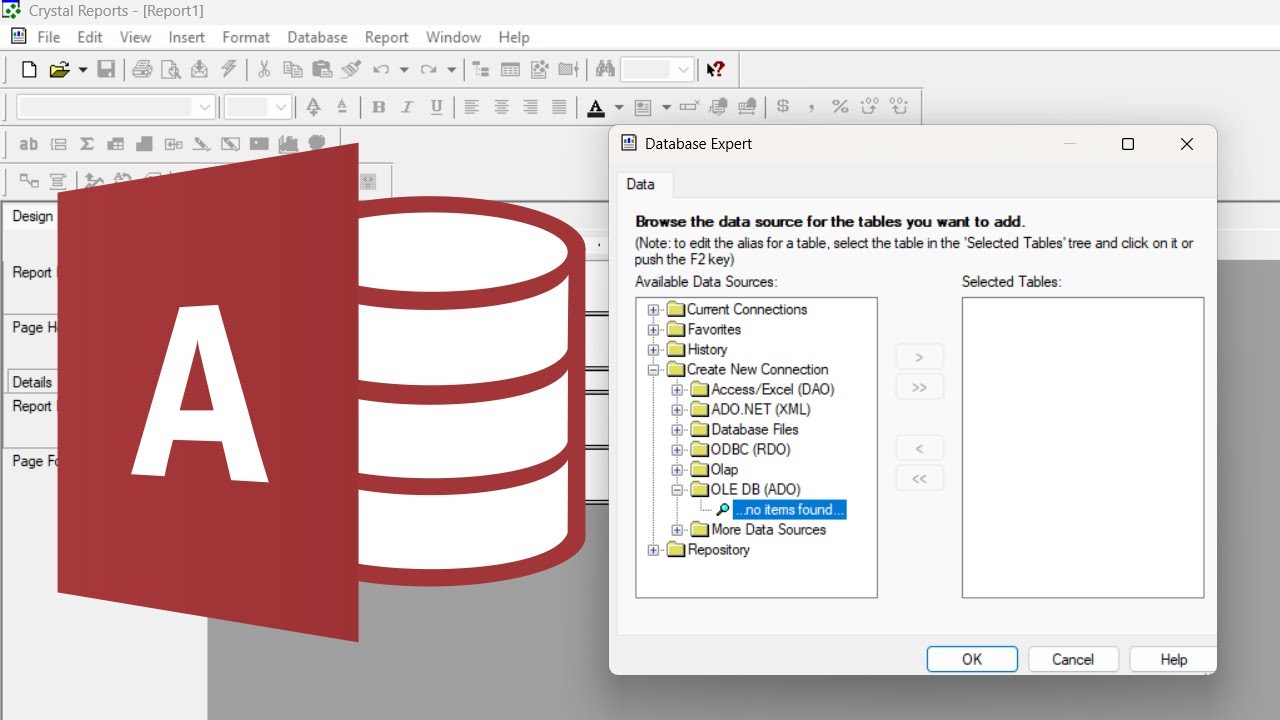
Task: Click the single > add table button
Action: [x=919, y=357]
